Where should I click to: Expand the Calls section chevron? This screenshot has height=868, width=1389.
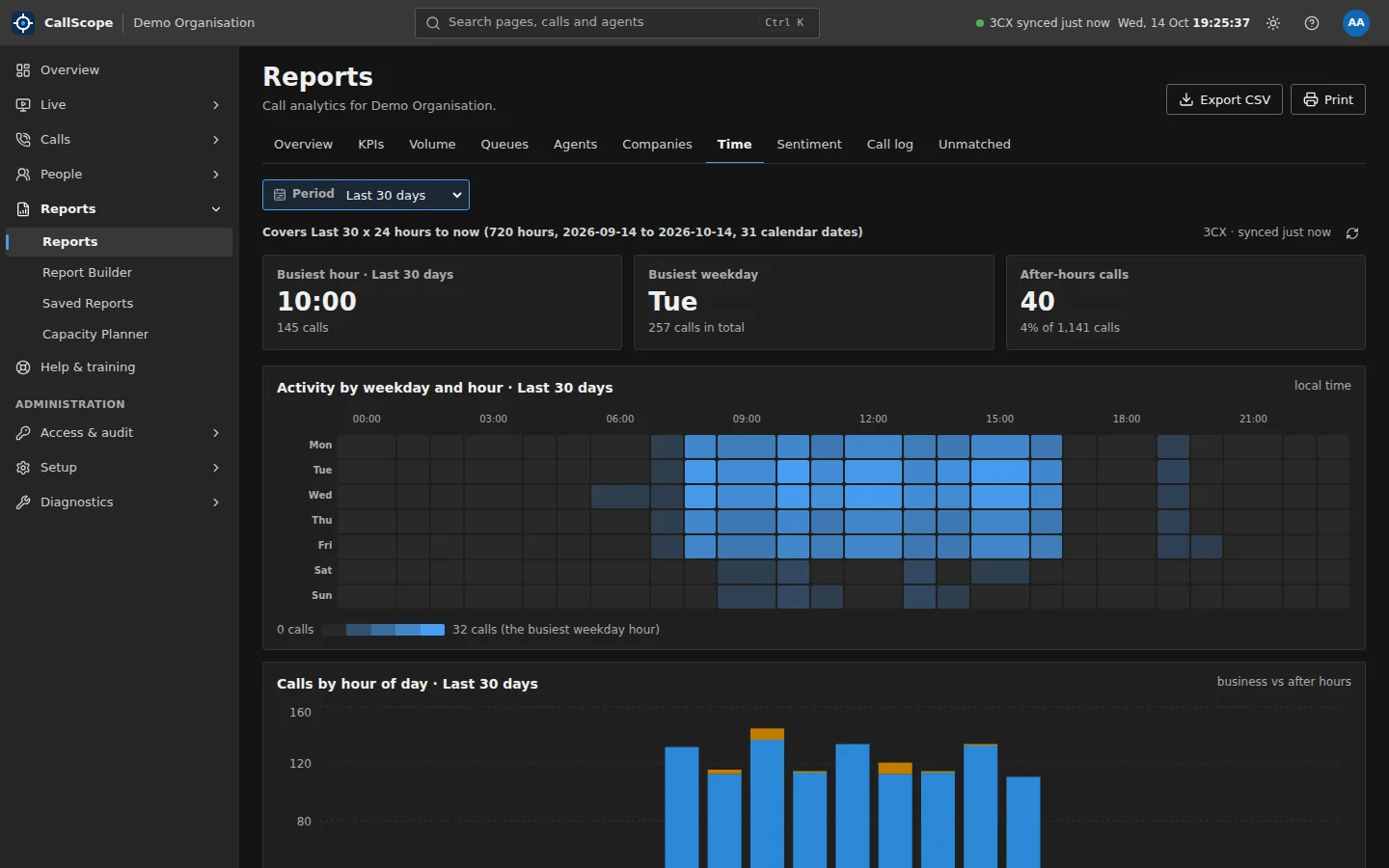pyautogui.click(x=216, y=140)
